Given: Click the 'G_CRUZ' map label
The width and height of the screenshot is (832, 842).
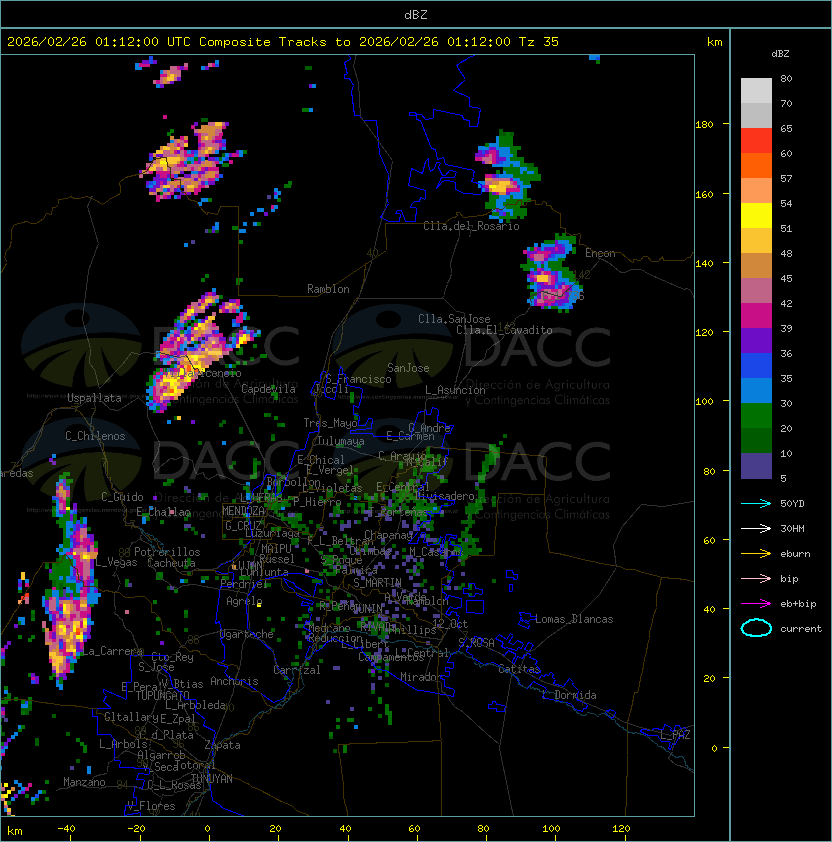Looking at the screenshot, I should coord(243,525).
